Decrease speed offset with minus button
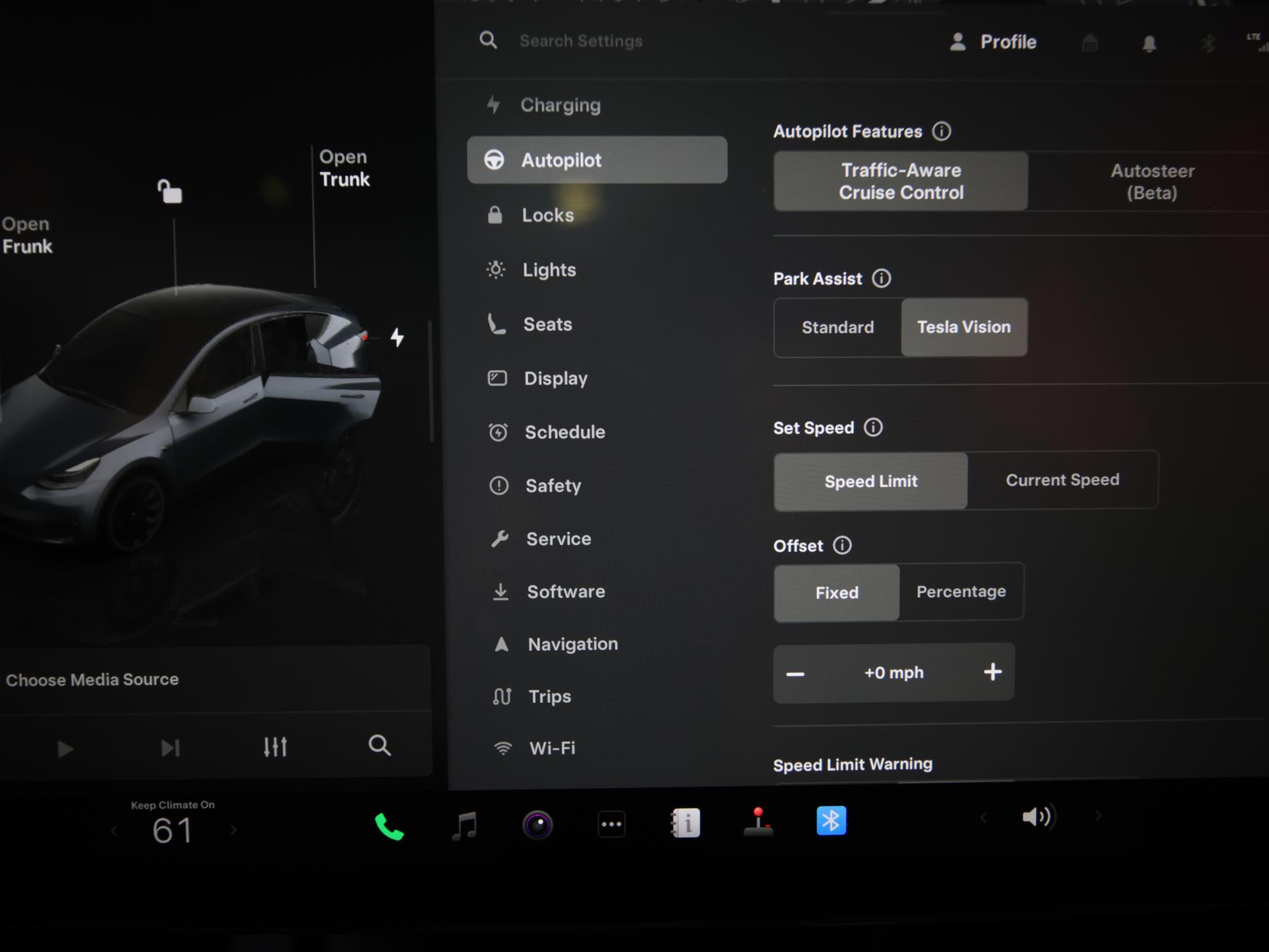Viewport: 1269px width, 952px height. coord(795,674)
